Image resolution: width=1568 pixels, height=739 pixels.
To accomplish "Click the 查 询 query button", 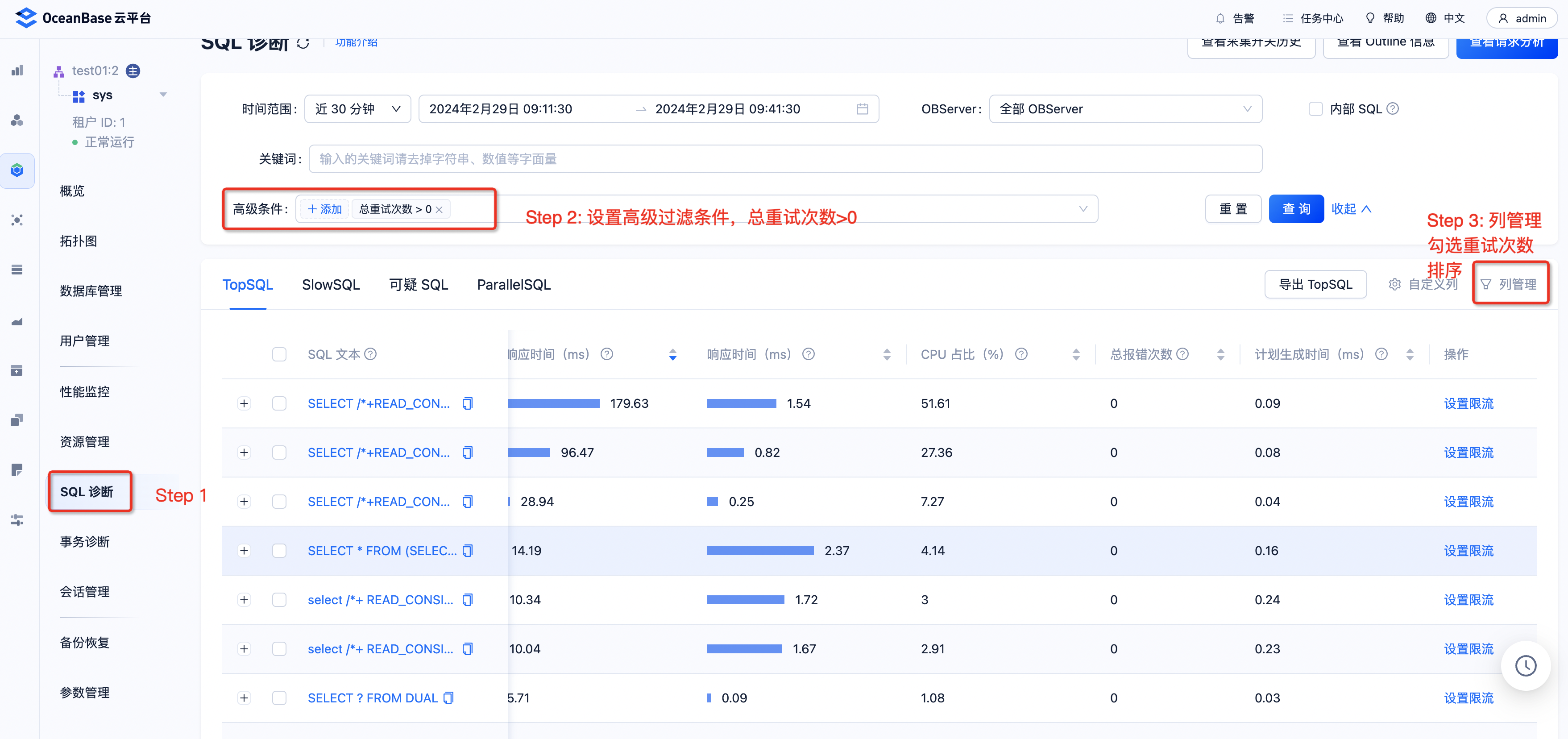I will pos(1296,208).
